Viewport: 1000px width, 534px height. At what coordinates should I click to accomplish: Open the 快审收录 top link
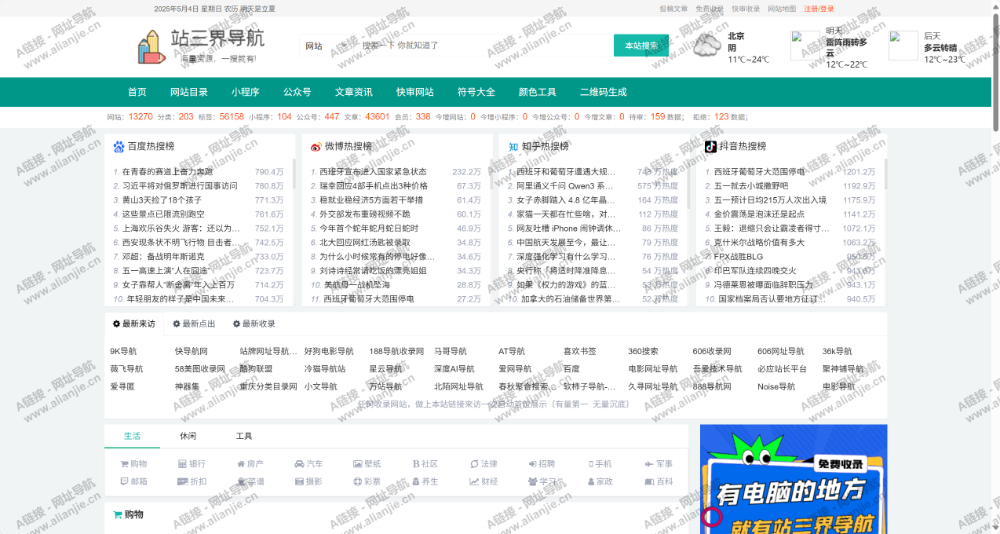(746, 9)
